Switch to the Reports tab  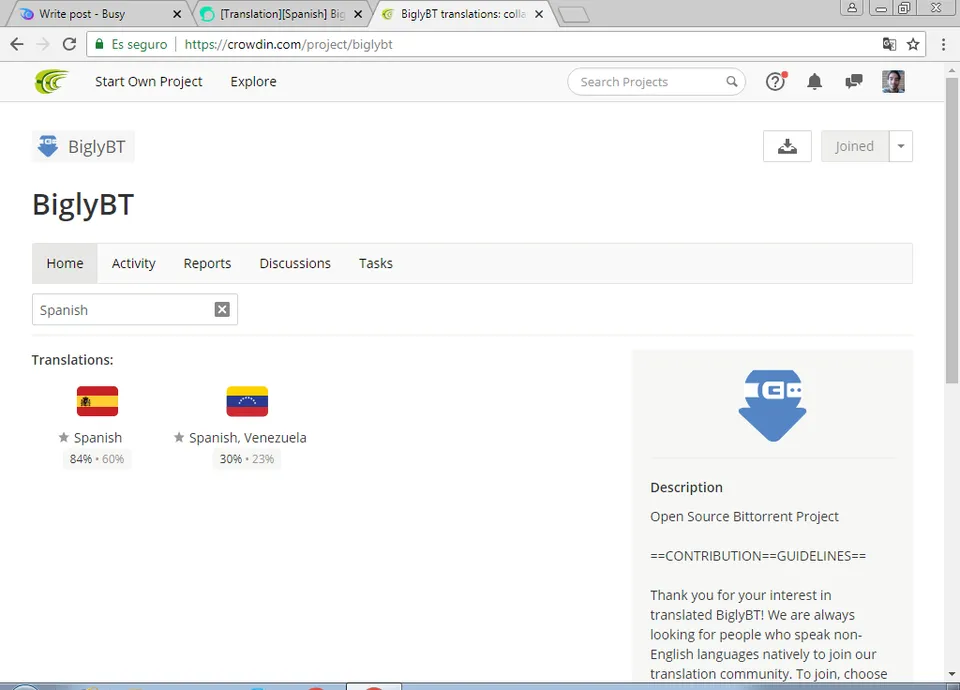tap(208, 263)
